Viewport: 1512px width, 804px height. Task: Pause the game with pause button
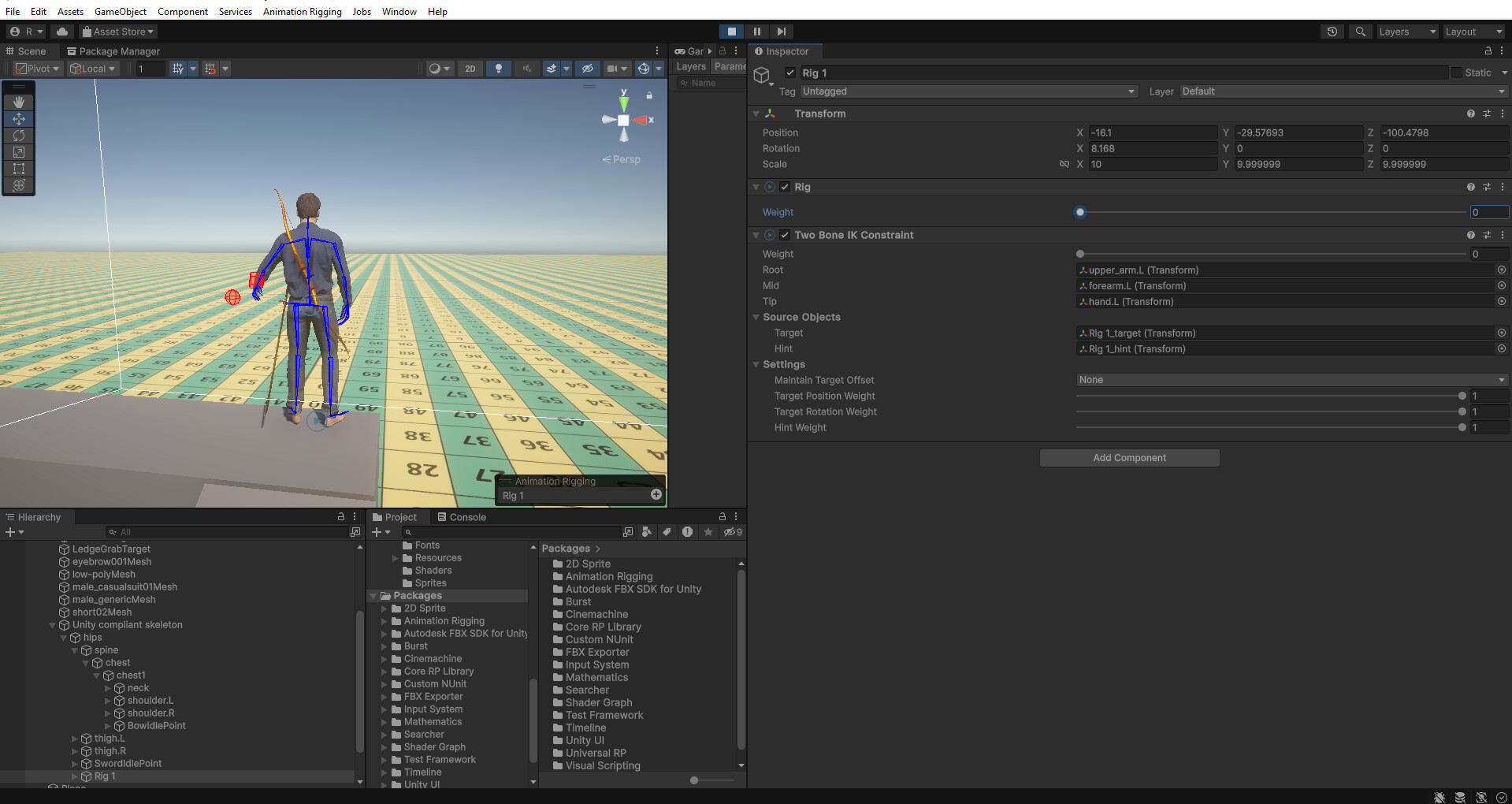tap(756, 32)
